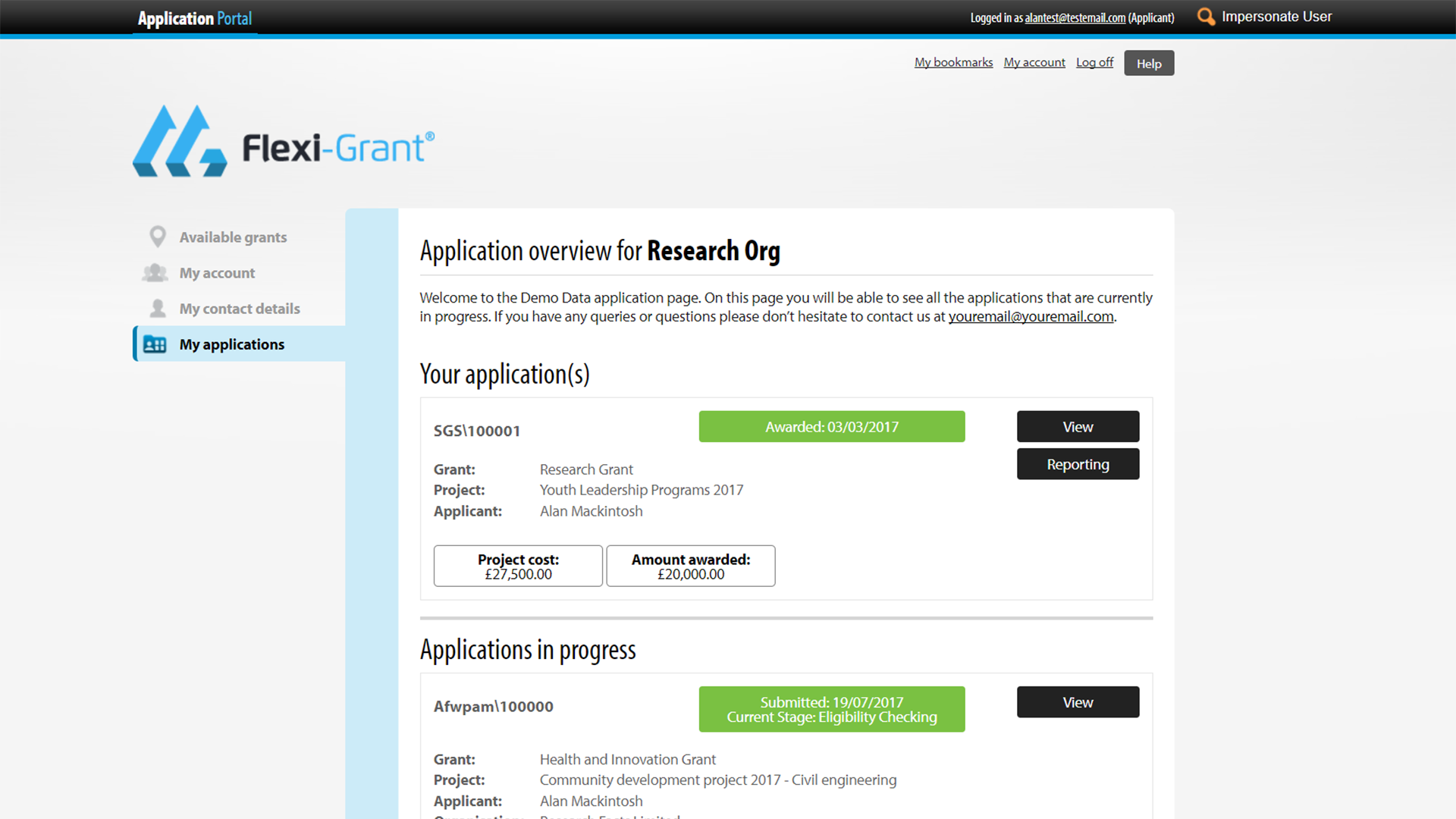Select the My applications sidebar entry
Image resolution: width=1456 pixels, height=819 pixels.
(x=231, y=344)
